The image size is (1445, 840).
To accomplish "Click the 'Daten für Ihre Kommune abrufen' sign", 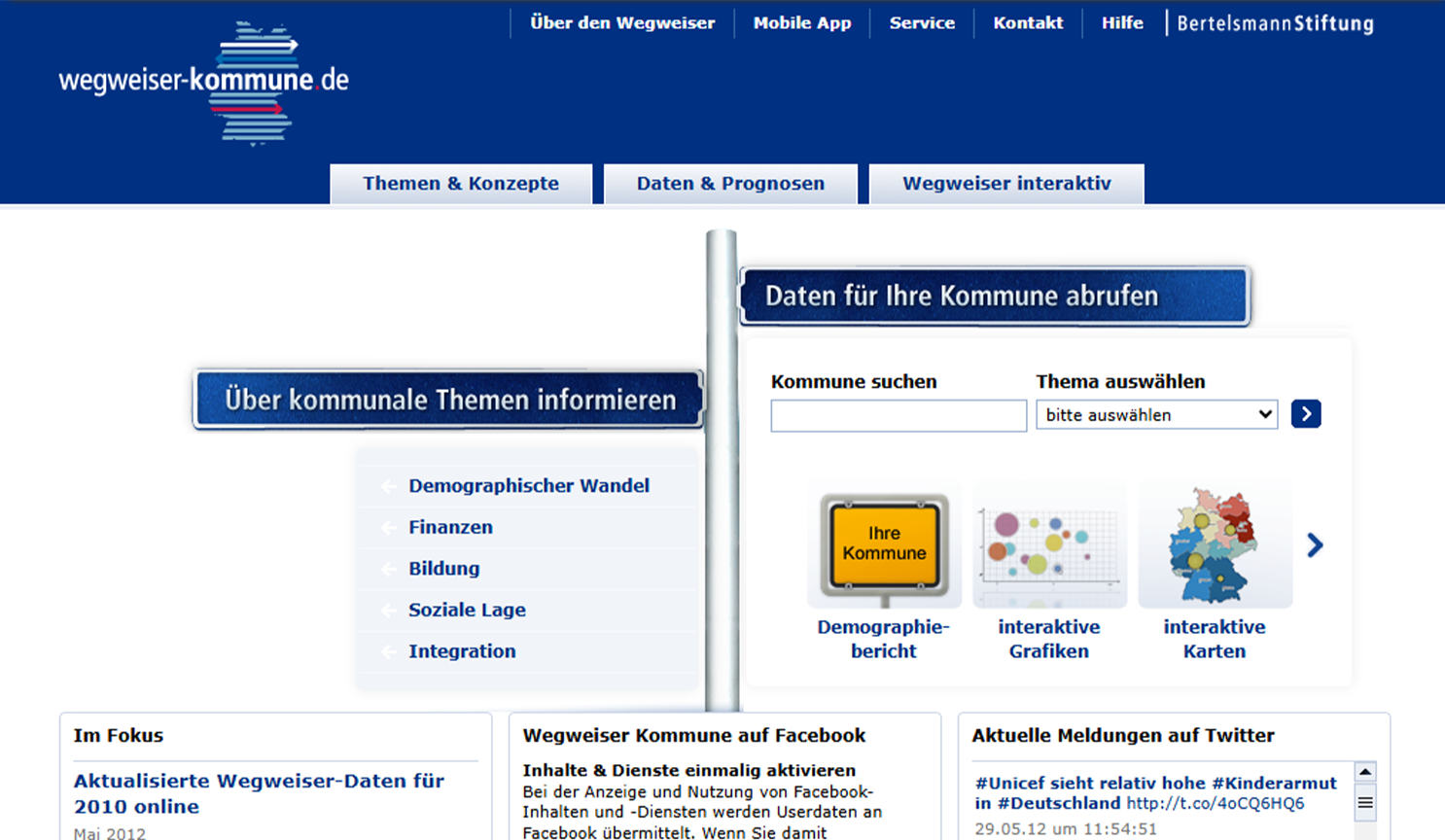I will (x=995, y=296).
